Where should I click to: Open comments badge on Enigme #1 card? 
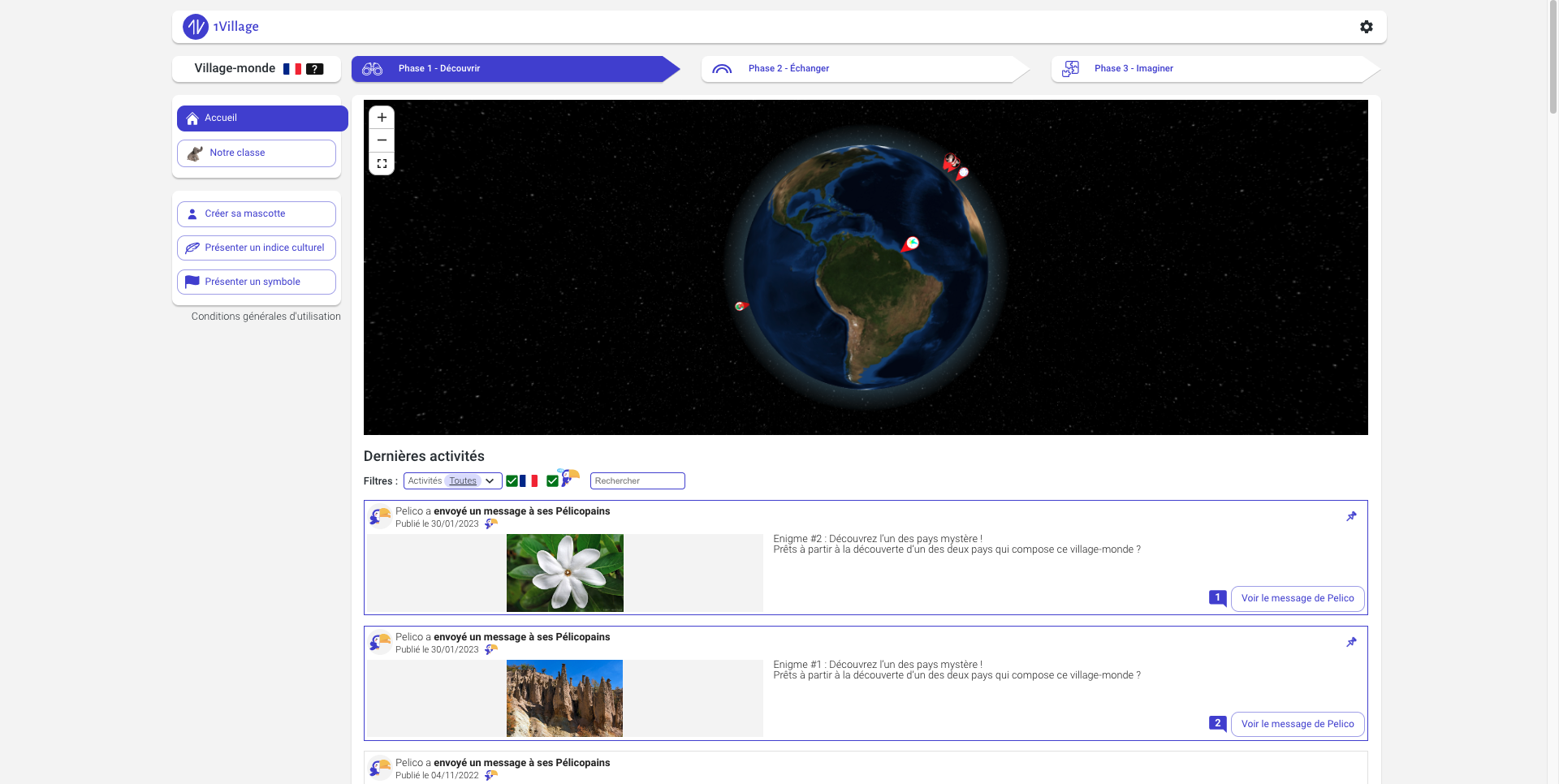1217,723
